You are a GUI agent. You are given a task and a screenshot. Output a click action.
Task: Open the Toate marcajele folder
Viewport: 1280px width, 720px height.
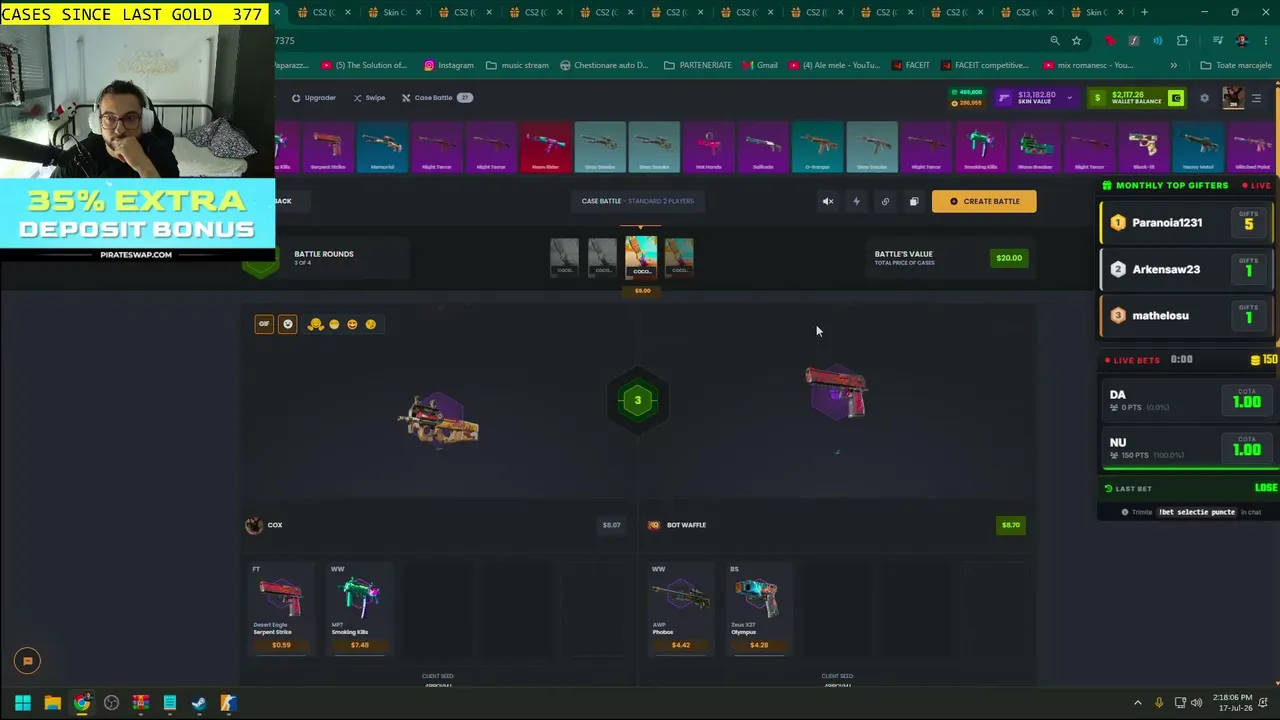tap(1236, 65)
